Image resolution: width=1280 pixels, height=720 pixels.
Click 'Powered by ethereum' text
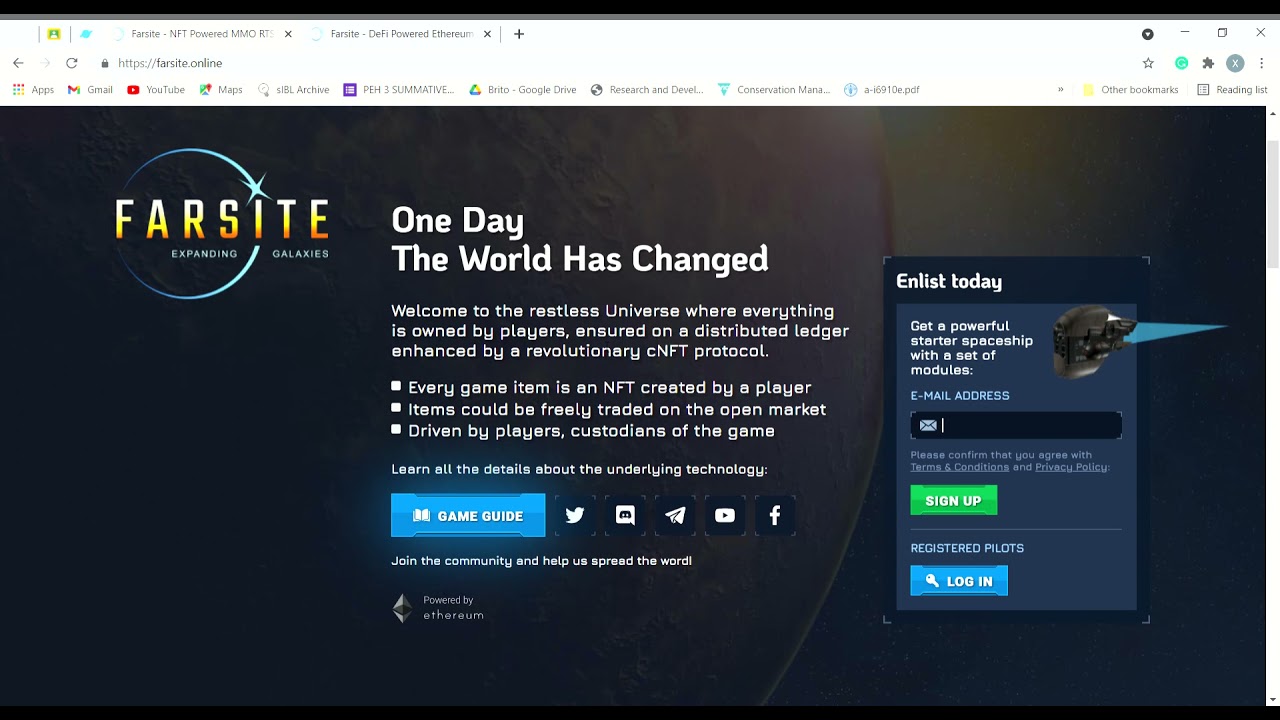coord(453,608)
